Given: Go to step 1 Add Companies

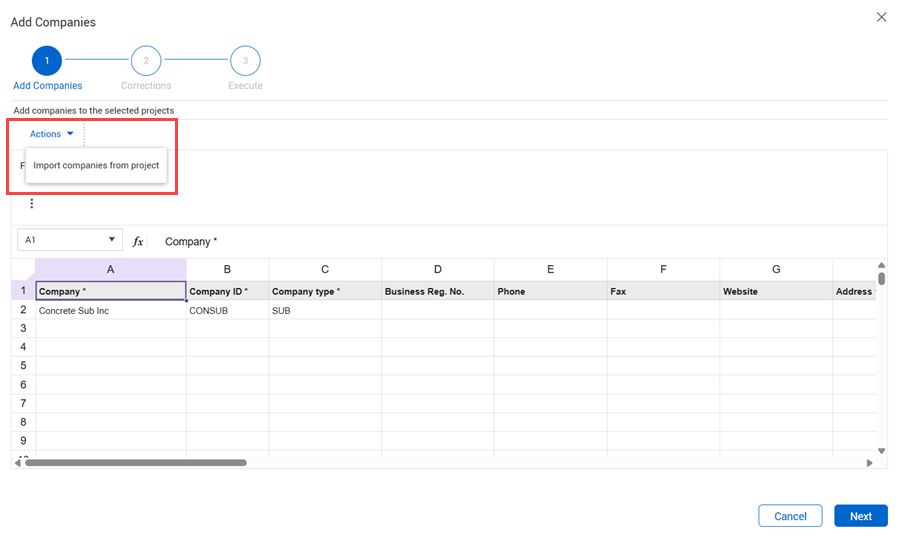Looking at the screenshot, I should [47, 61].
